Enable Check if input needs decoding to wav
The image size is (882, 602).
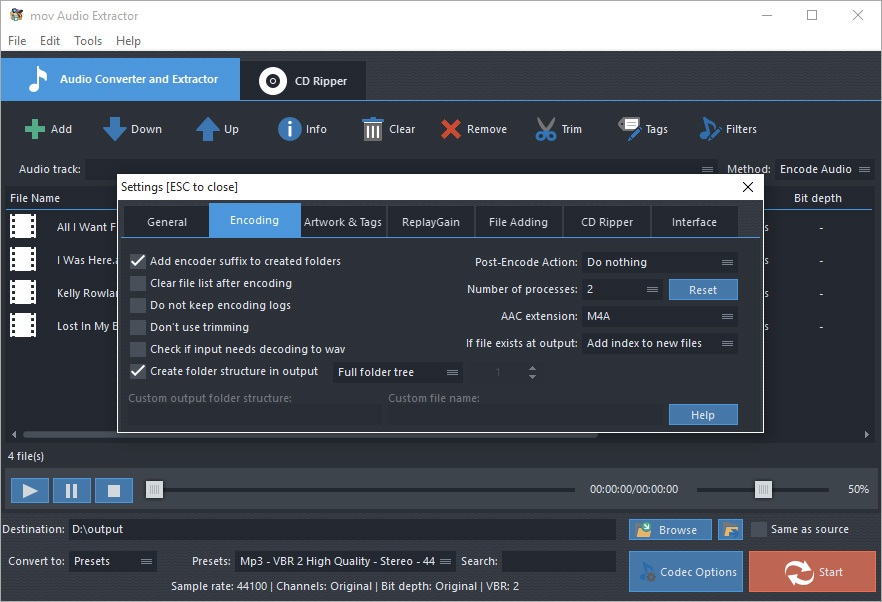(x=138, y=349)
